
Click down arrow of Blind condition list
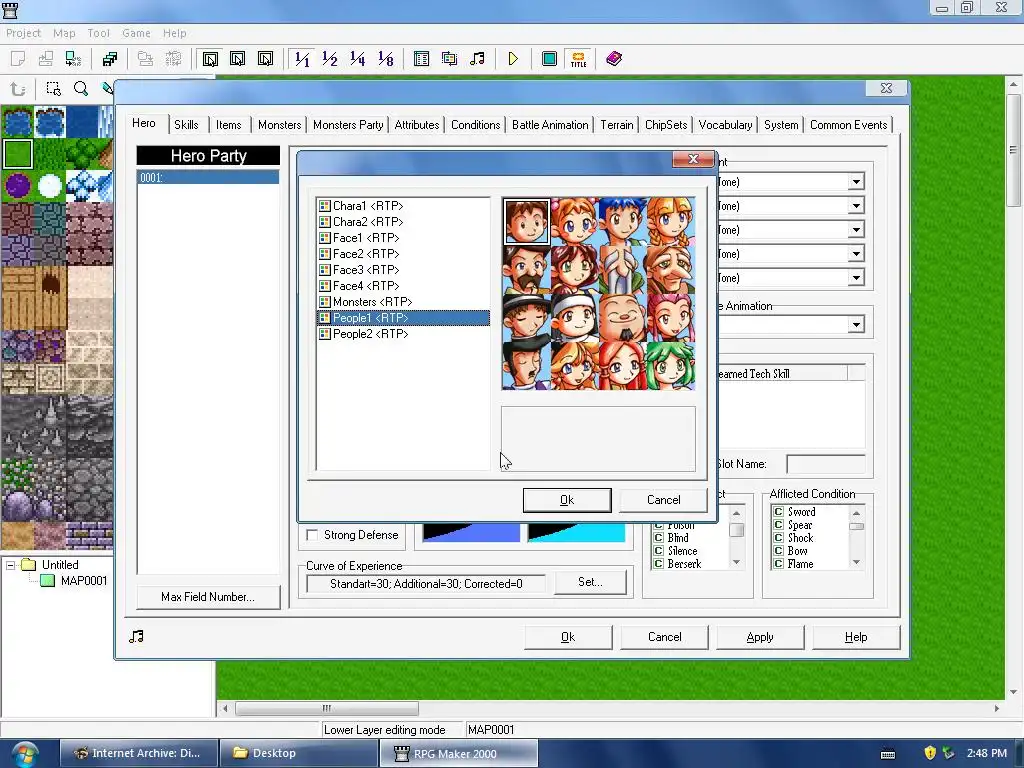pos(737,562)
